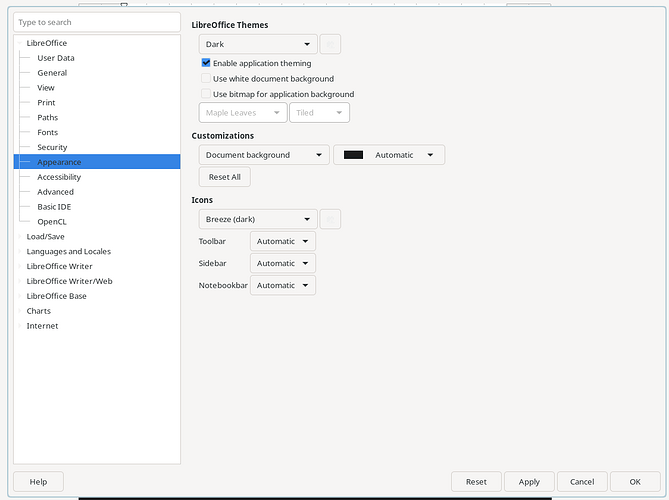Open the Toolbar icon size dropdown
Image resolution: width=669 pixels, height=500 pixels.
click(x=282, y=241)
